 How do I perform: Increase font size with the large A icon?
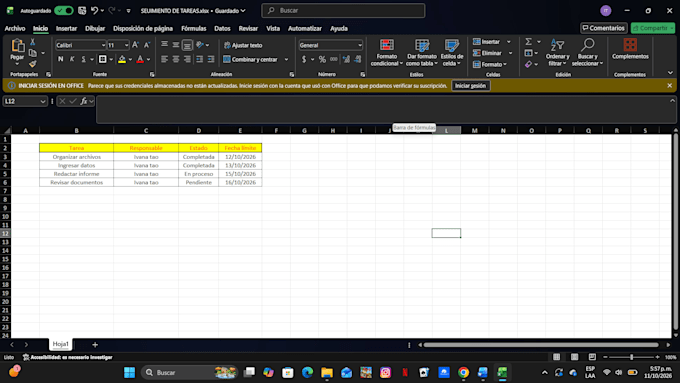(135, 45)
